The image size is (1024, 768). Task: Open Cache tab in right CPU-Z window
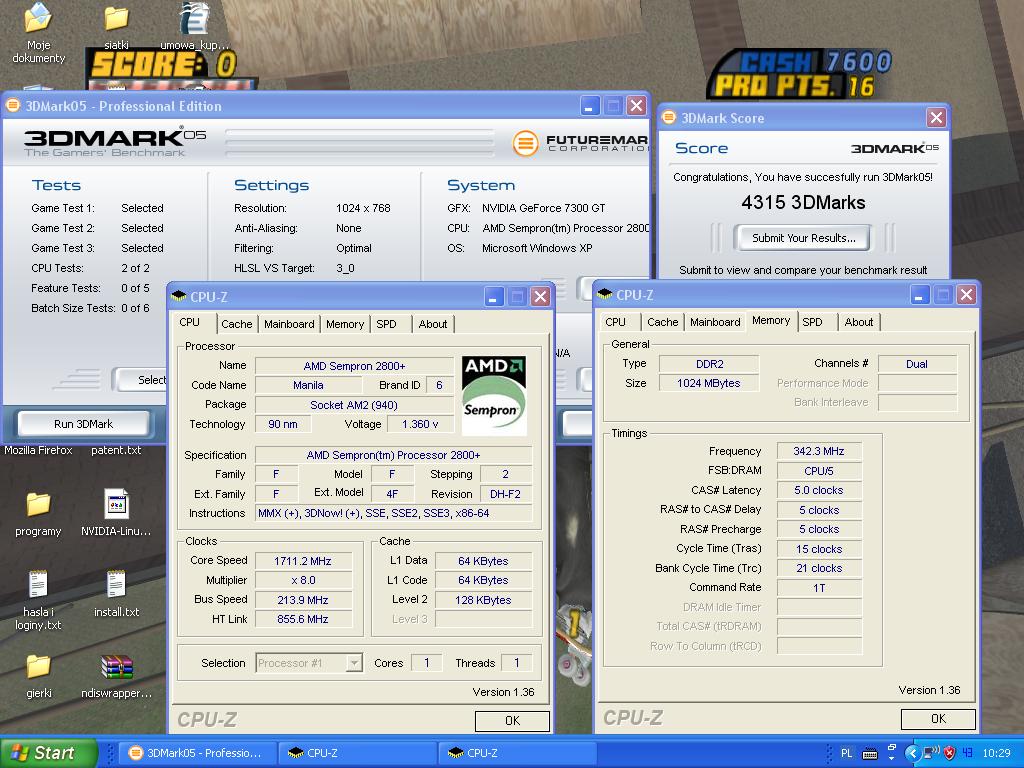(x=662, y=322)
